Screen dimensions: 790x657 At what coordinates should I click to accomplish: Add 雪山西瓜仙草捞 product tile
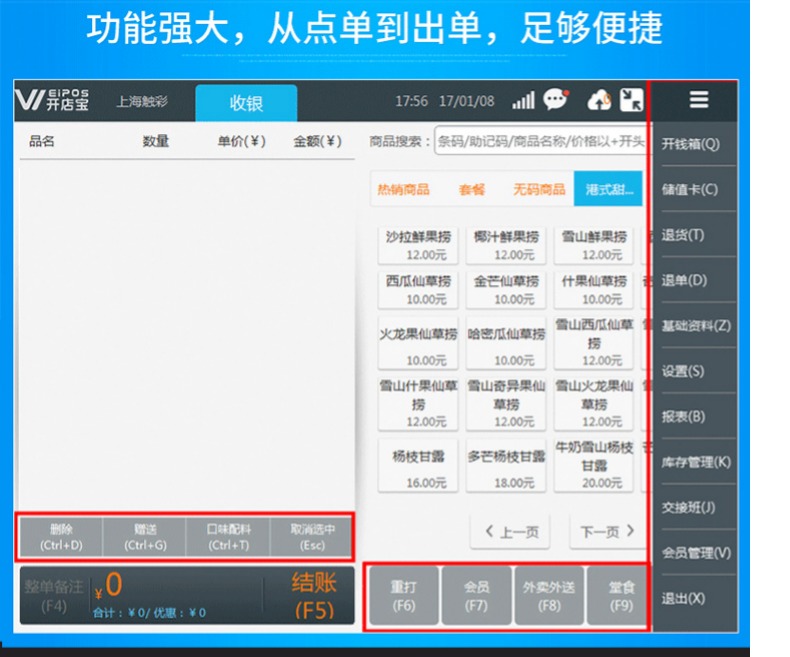[x=594, y=343]
